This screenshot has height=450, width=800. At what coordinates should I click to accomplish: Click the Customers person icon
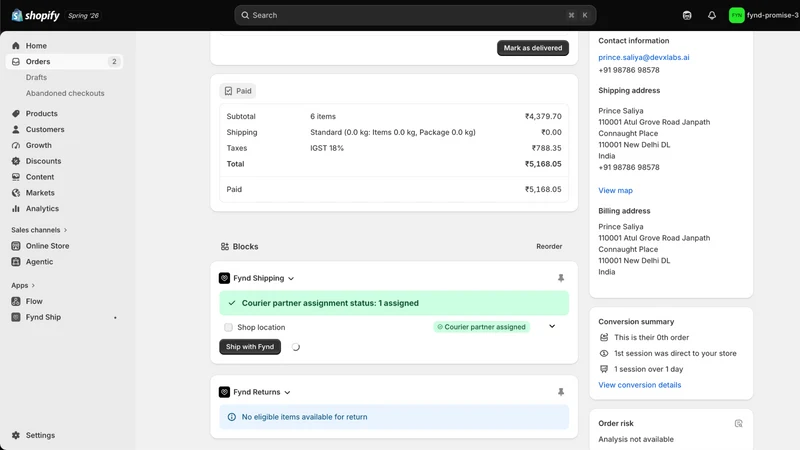pyautogui.click(x=16, y=129)
